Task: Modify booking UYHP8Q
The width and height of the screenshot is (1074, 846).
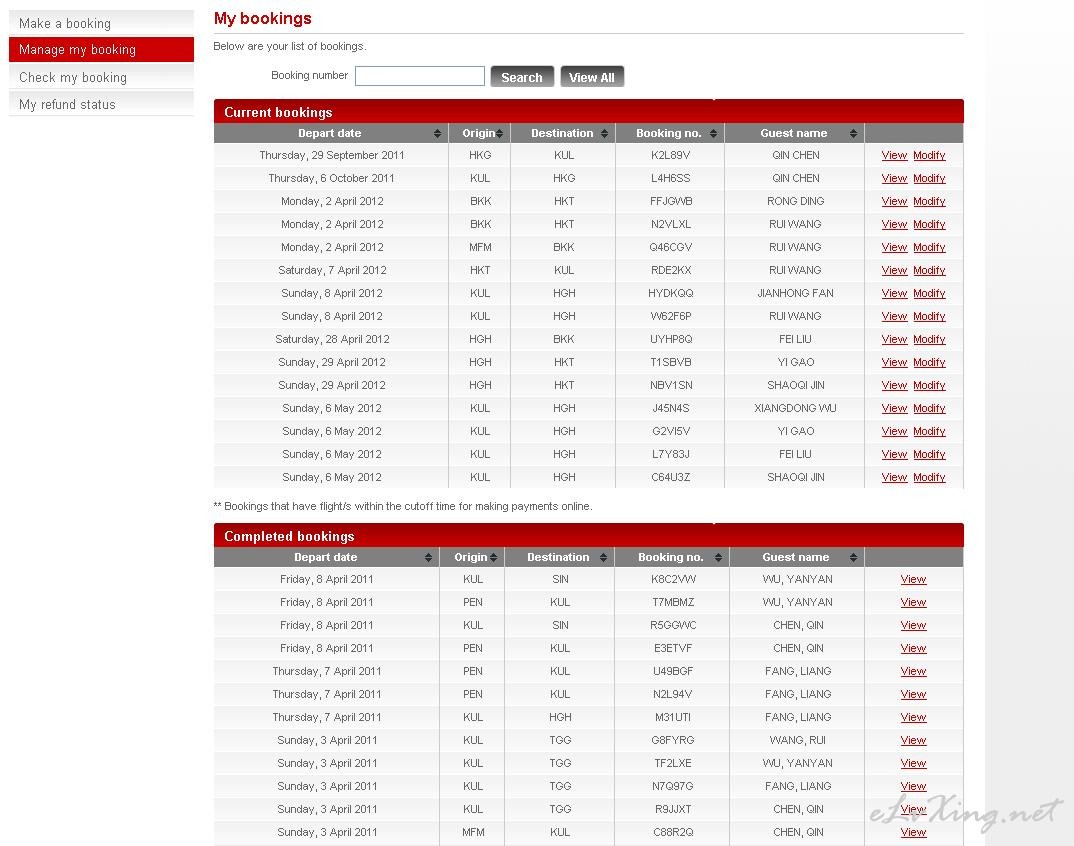Action: pos(929,339)
